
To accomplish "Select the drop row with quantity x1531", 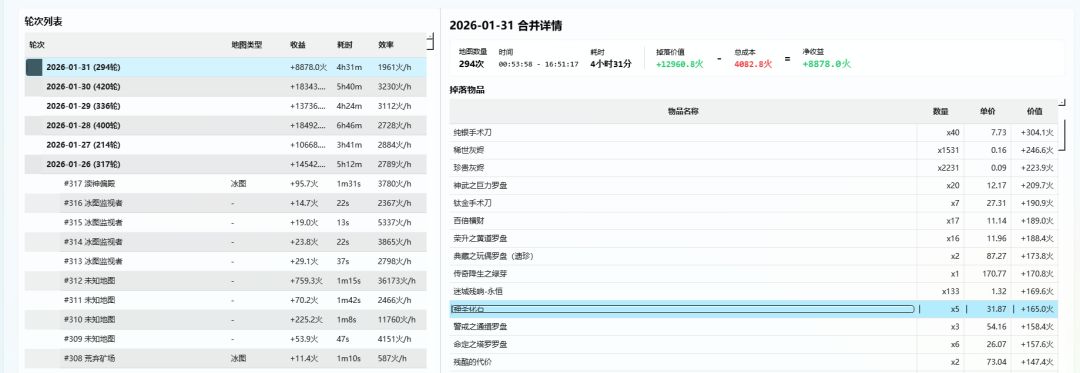I will pyautogui.click(x=754, y=150).
